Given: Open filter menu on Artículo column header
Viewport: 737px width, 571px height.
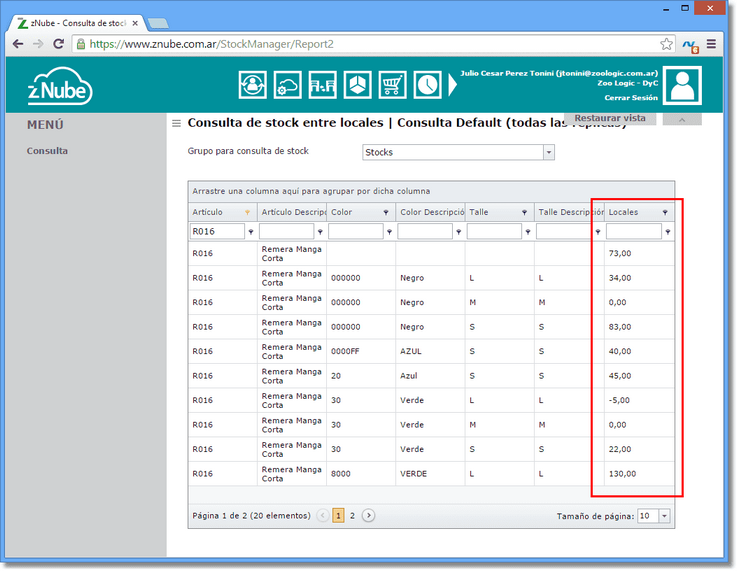Looking at the screenshot, I should (x=247, y=212).
